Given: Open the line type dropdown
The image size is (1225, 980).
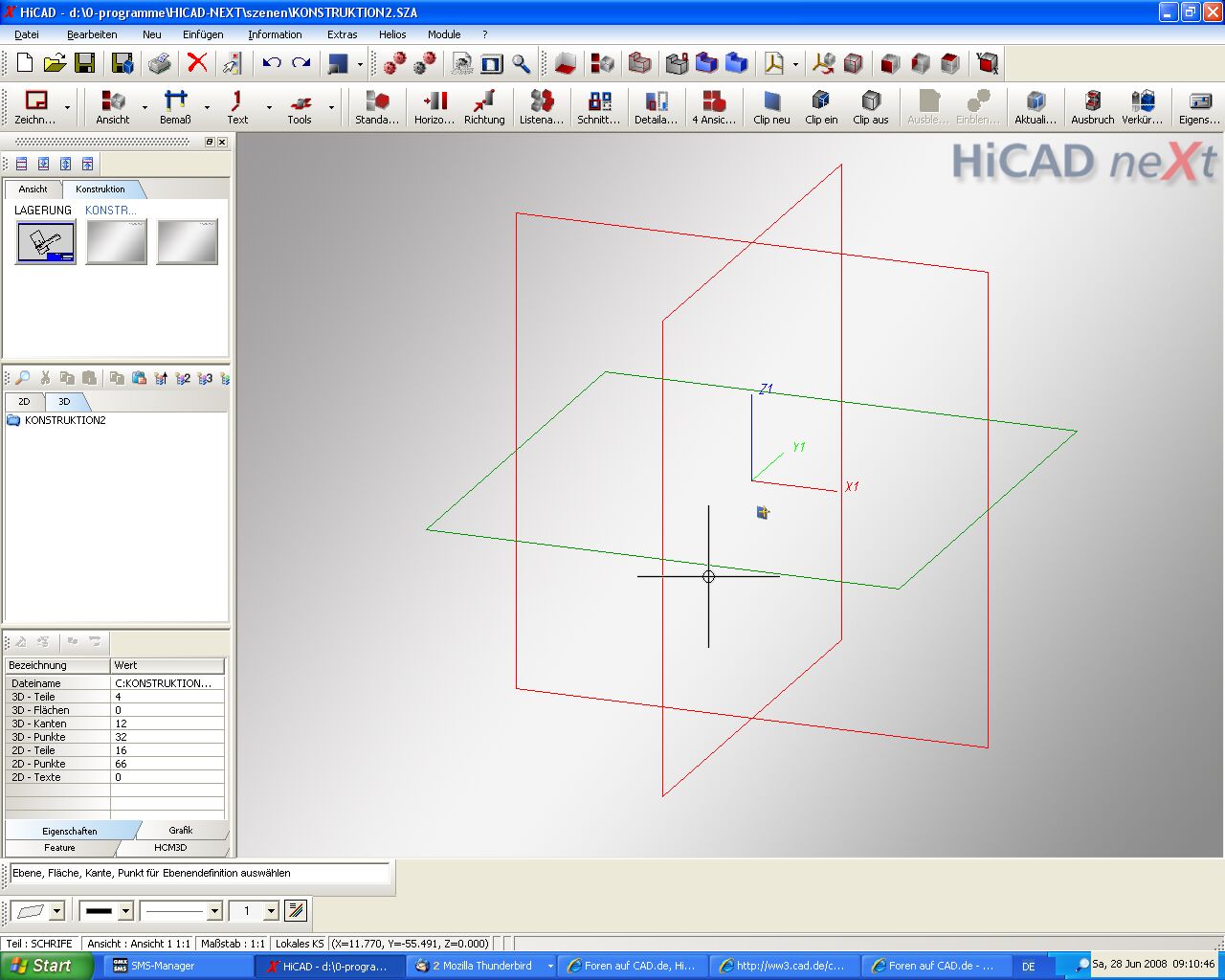Looking at the screenshot, I should (214, 911).
